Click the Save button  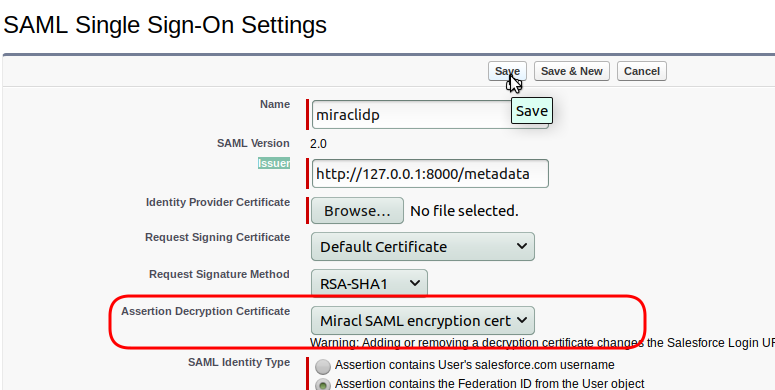[507, 71]
